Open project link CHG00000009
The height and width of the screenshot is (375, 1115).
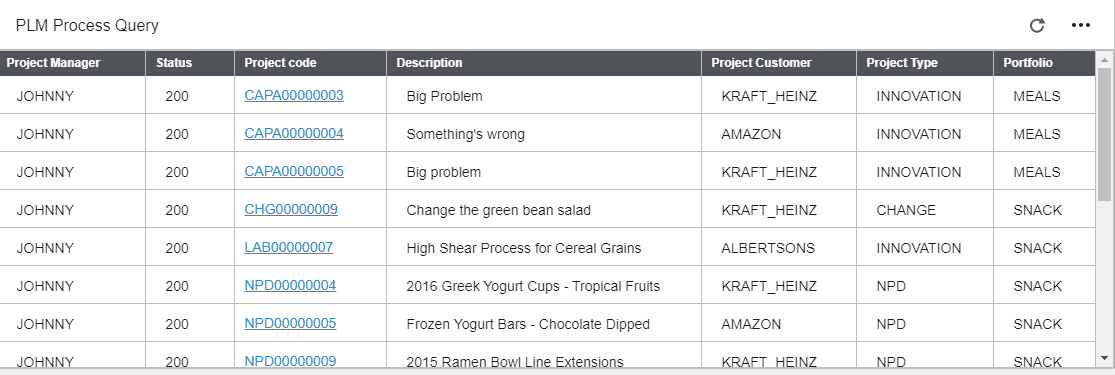tap(291, 209)
